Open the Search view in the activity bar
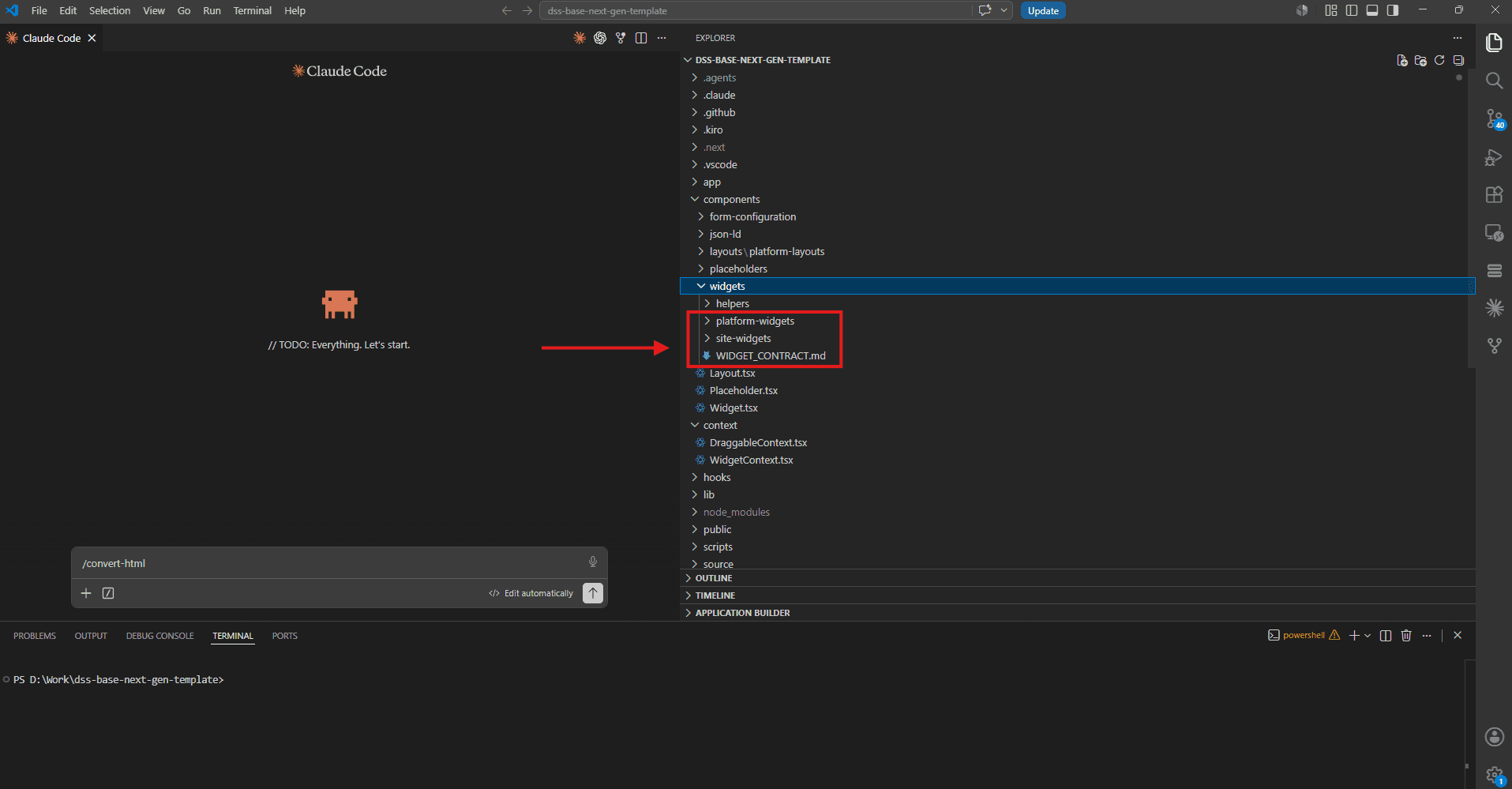 click(1494, 81)
